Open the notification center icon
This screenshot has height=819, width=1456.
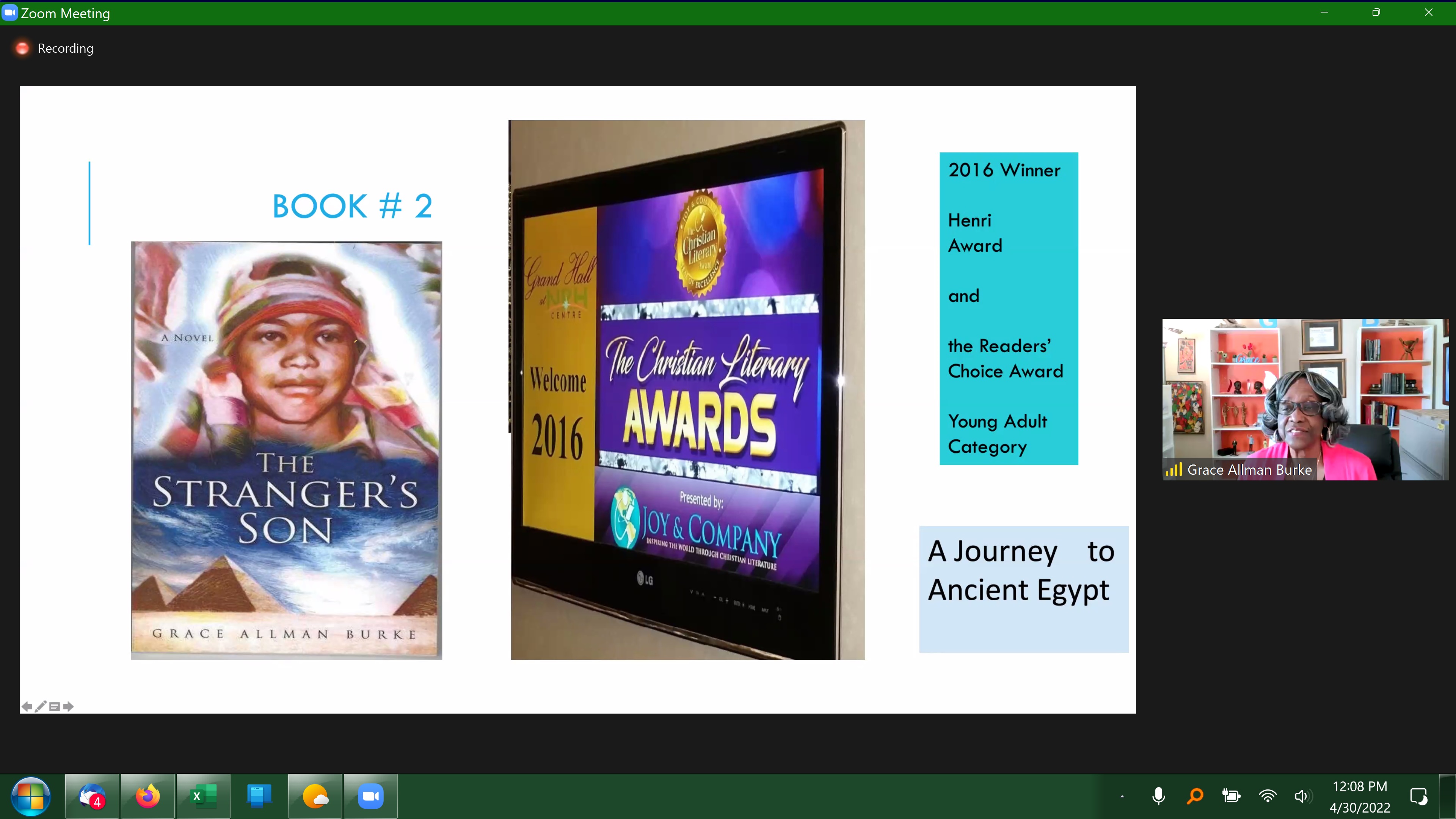(x=1419, y=796)
